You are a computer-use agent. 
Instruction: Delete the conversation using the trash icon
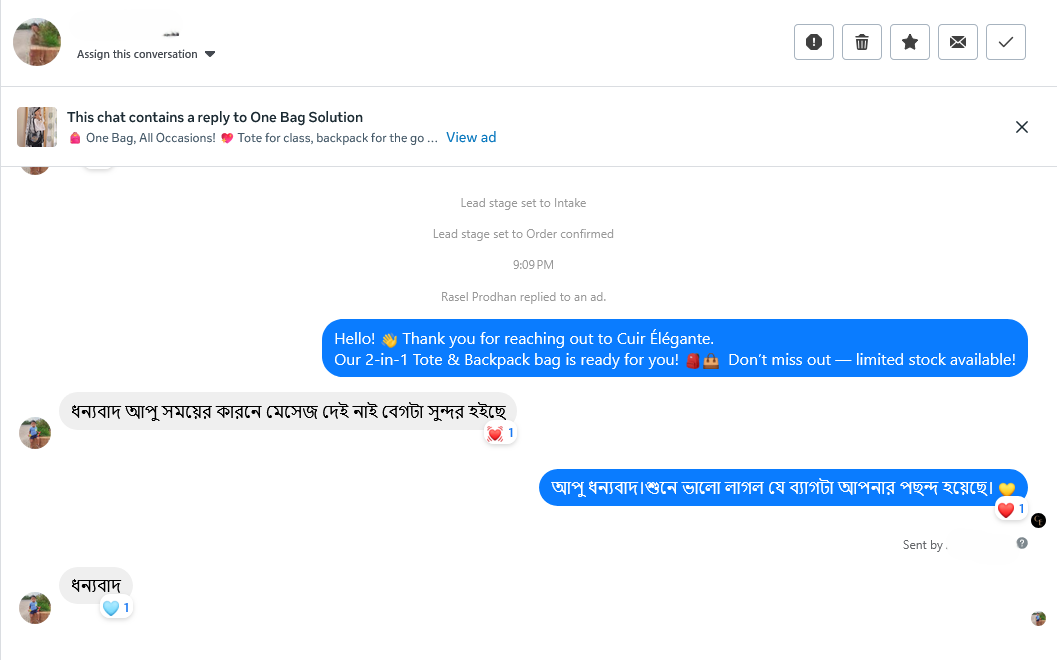tap(861, 42)
